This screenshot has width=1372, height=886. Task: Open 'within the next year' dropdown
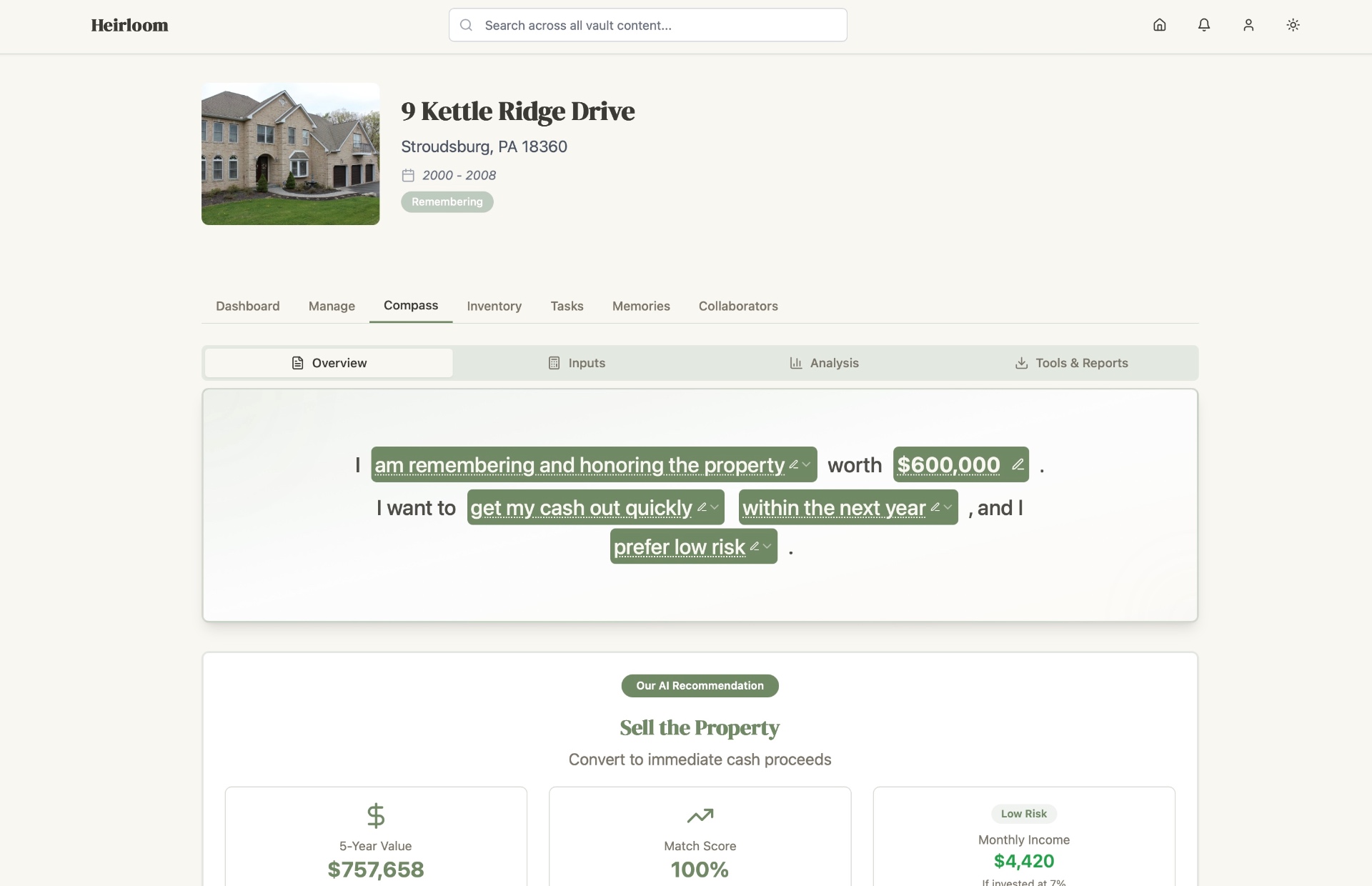948,507
